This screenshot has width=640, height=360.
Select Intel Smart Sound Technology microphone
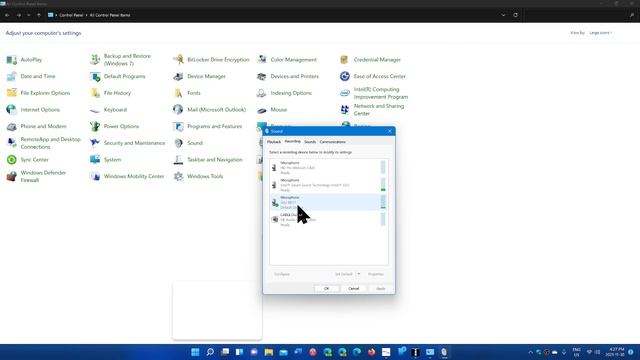click(329, 185)
